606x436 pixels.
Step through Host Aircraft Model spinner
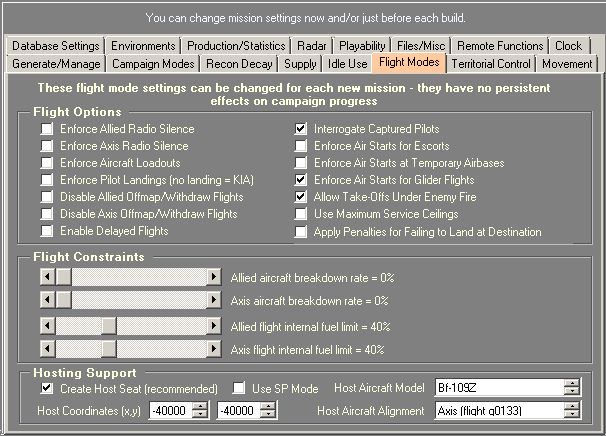[571, 388]
